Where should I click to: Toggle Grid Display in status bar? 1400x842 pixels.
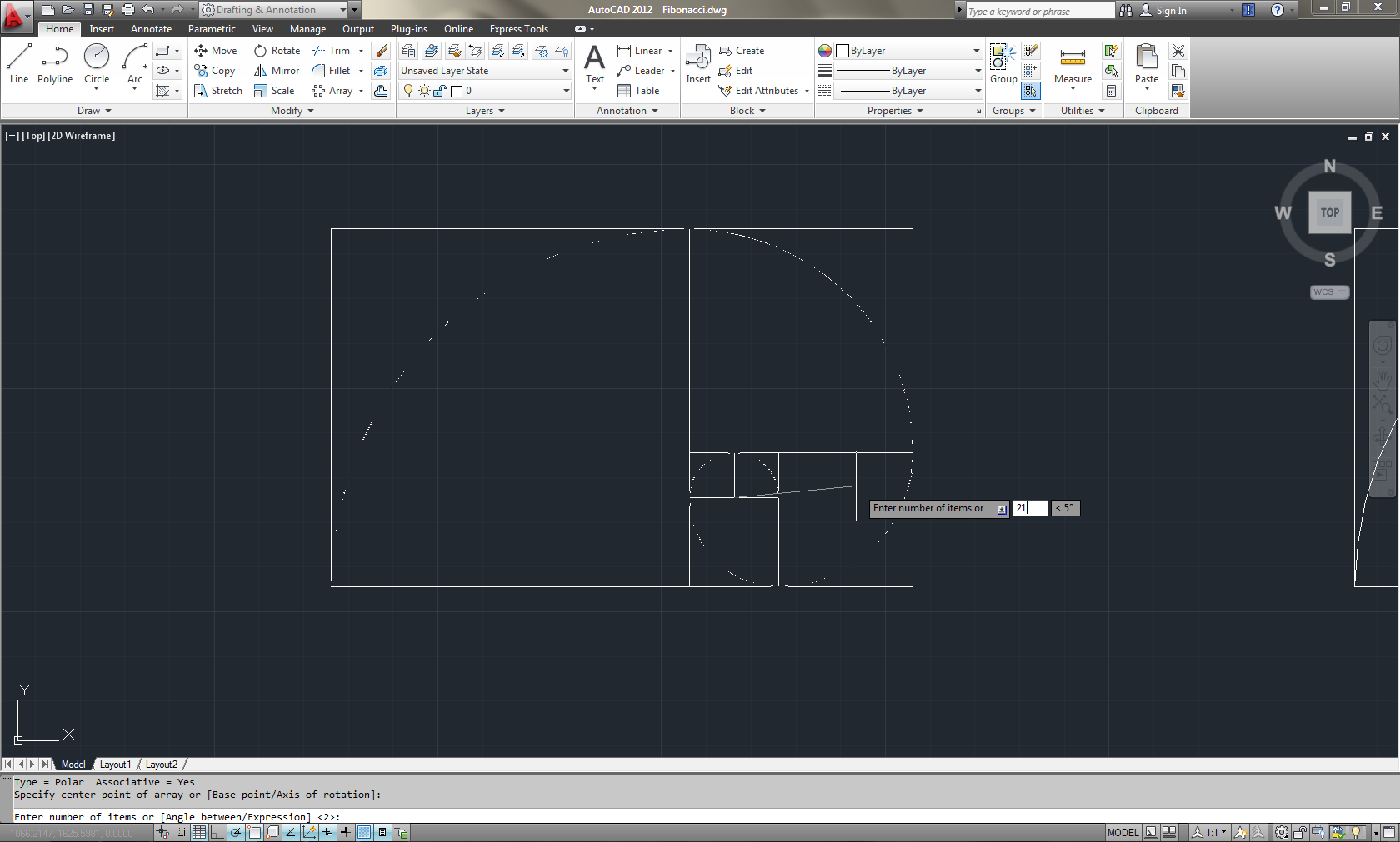pyautogui.click(x=199, y=832)
